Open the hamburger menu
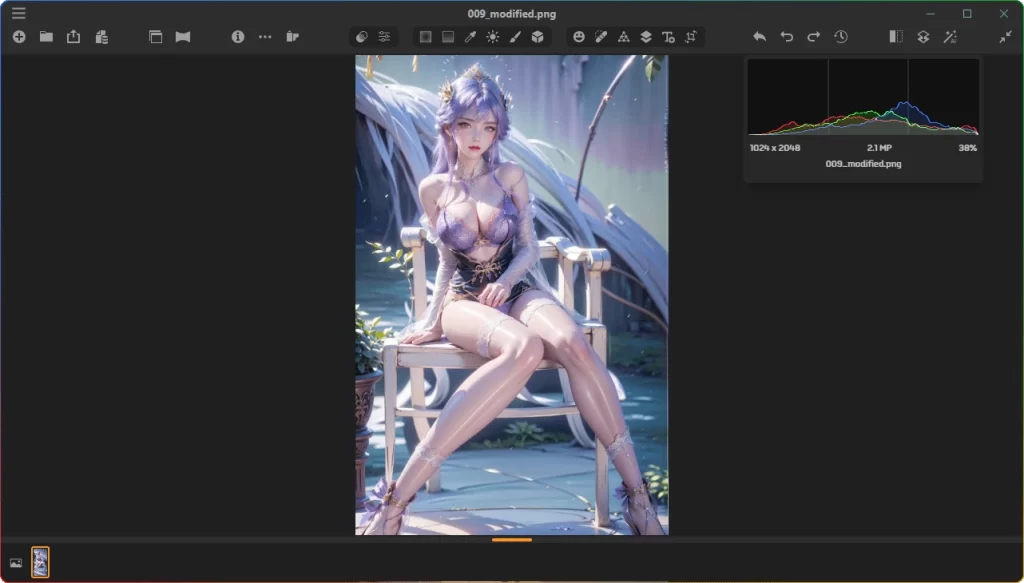 click(x=17, y=13)
